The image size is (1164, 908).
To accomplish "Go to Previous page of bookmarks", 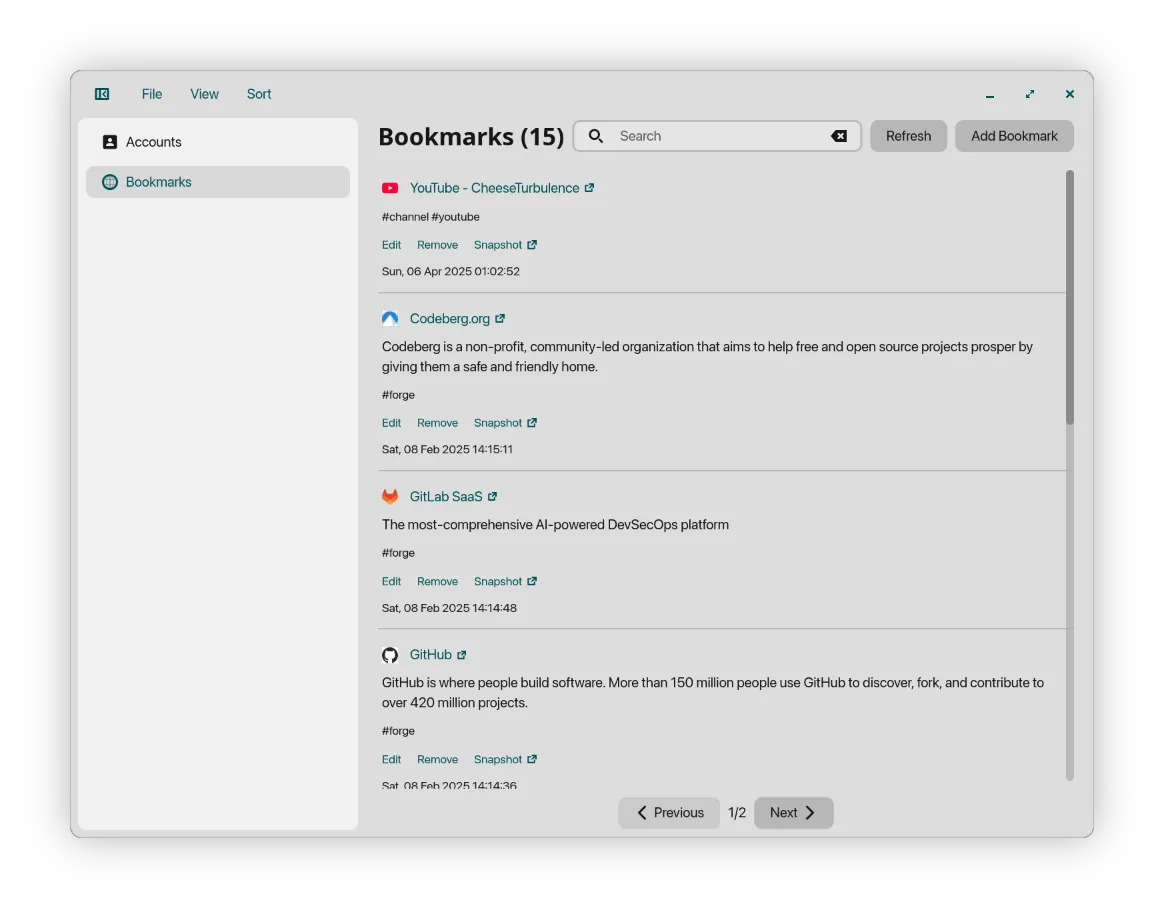I will tap(669, 813).
